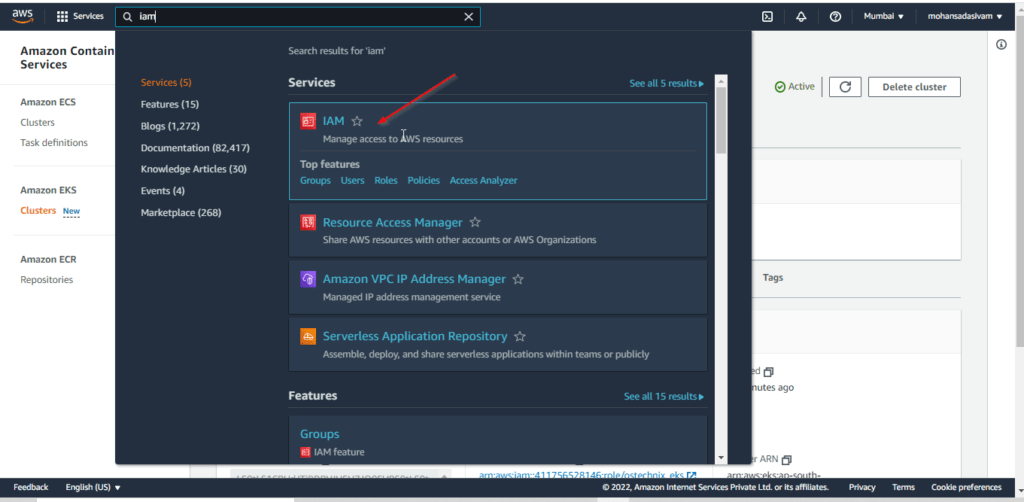
Task: Filter by Features (15) category
Action: [170, 104]
